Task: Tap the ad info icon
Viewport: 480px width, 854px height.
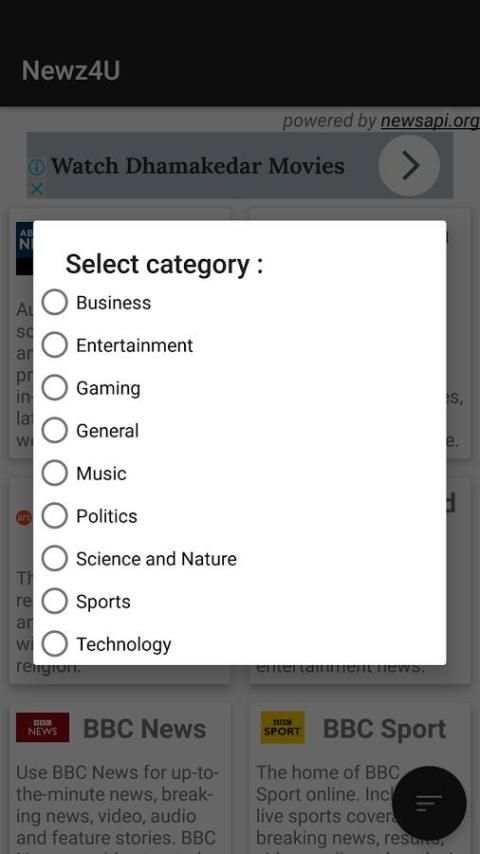Action: coord(37,167)
